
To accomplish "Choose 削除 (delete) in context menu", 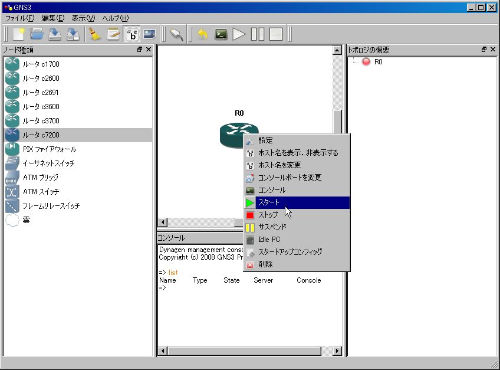I will click(x=297, y=264).
